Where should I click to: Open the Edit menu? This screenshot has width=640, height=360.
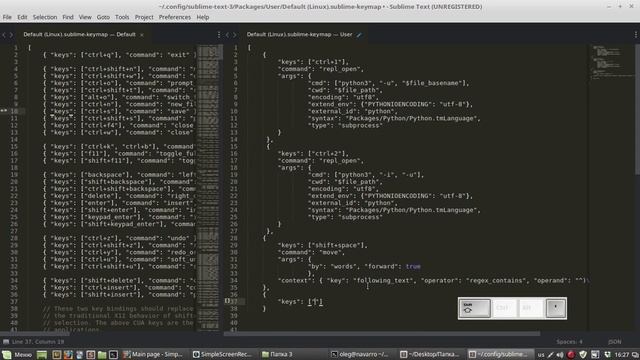(x=22, y=17)
